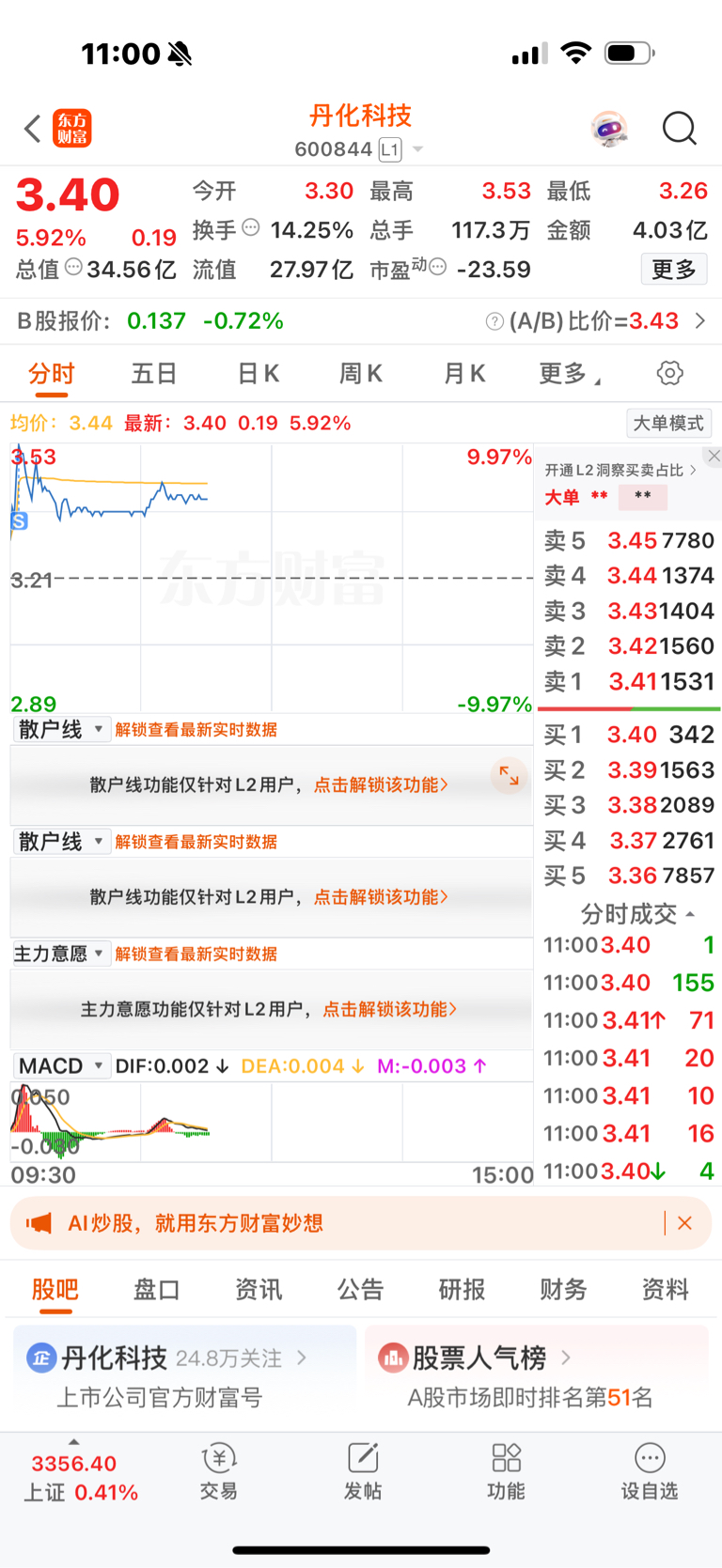Tap 点击解锁该功能 in 主力意愿 panel
The height and width of the screenshot is (1568, 722).
(390, 1009)
